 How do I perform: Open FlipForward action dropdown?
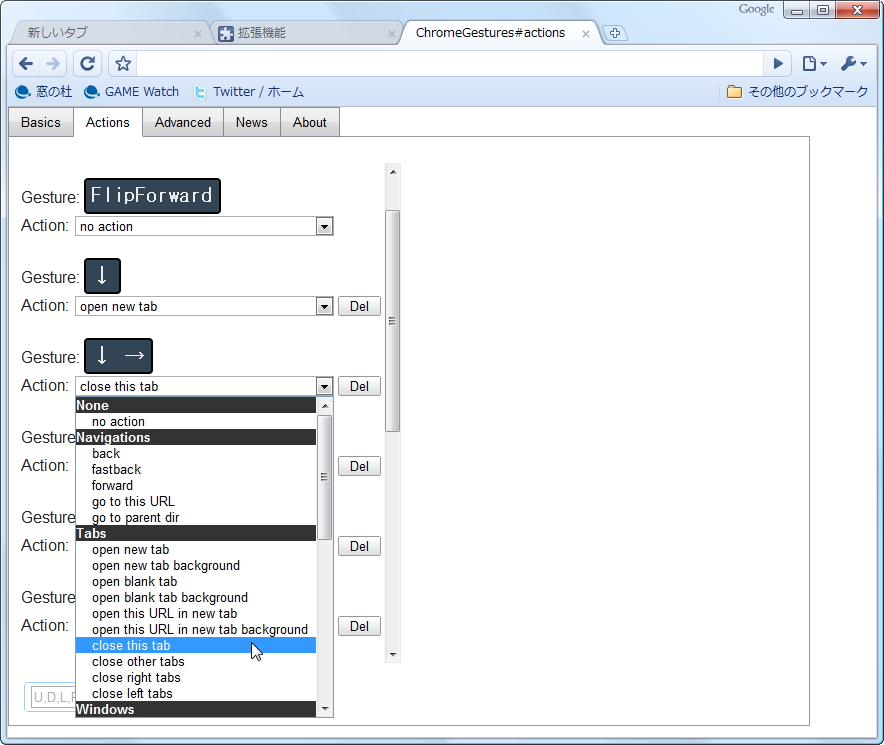point(204,226)
